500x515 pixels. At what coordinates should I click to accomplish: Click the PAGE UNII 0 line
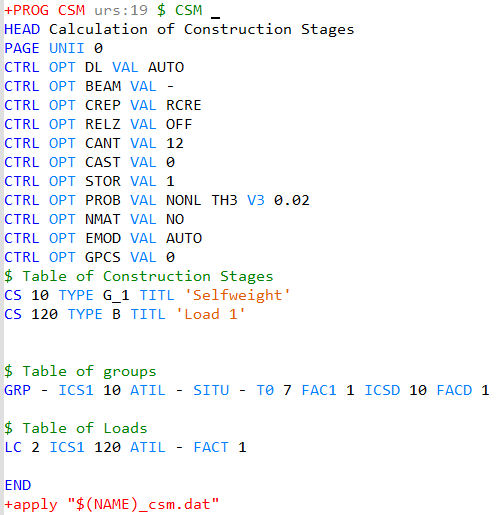point(53,48)
